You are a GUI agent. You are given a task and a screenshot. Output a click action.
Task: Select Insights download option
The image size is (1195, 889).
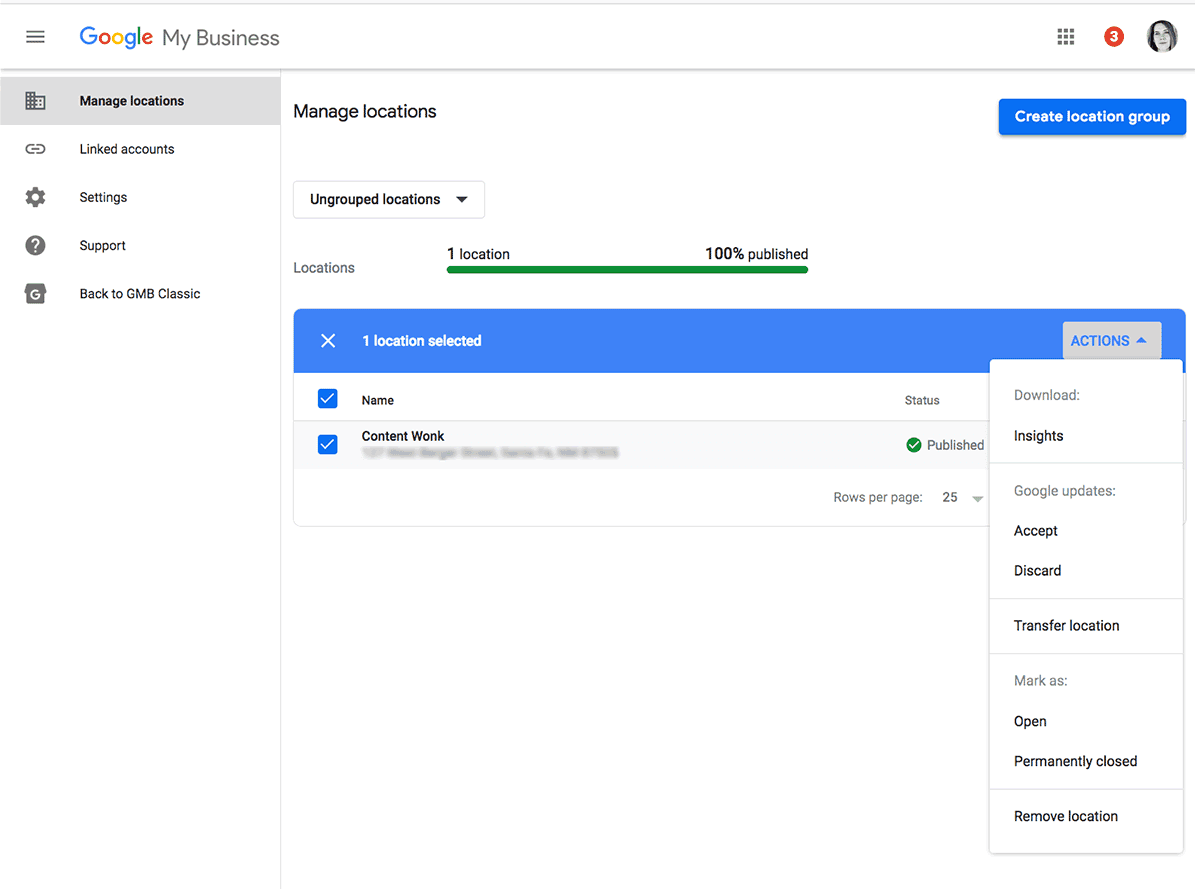1086,436
